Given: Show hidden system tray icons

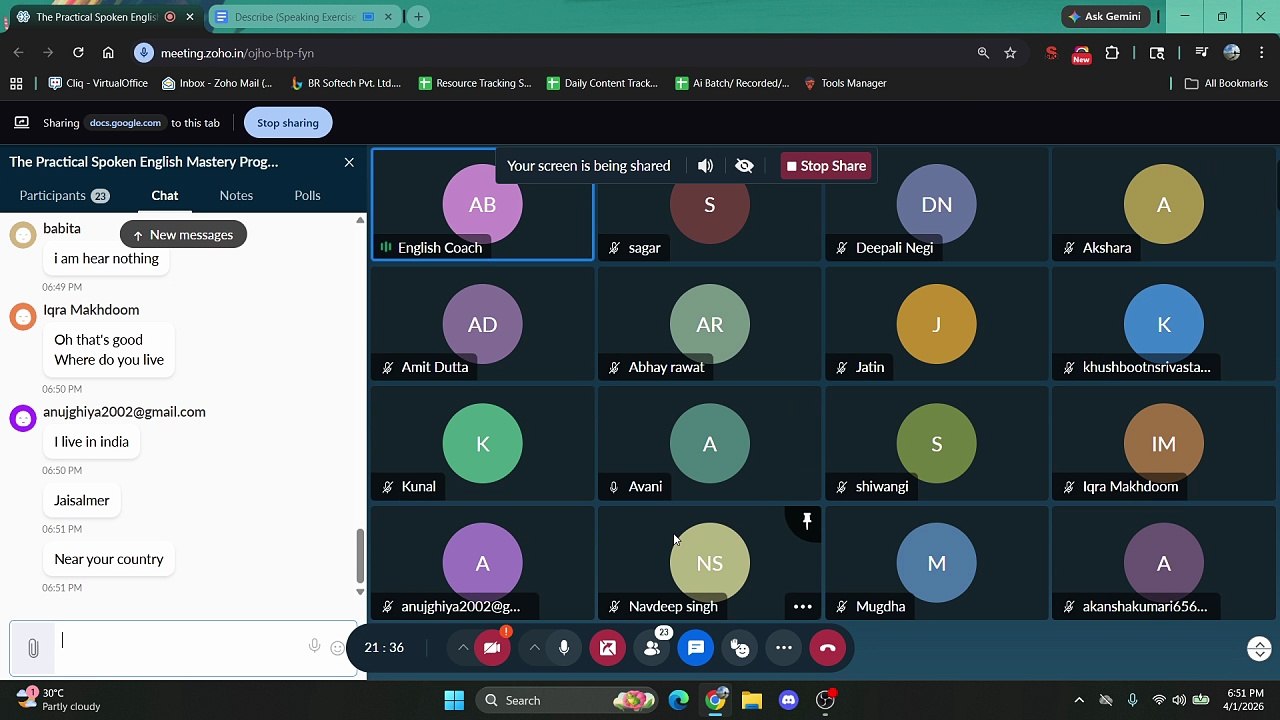Looking at the screenshot, I should (x=1078, y=700).
